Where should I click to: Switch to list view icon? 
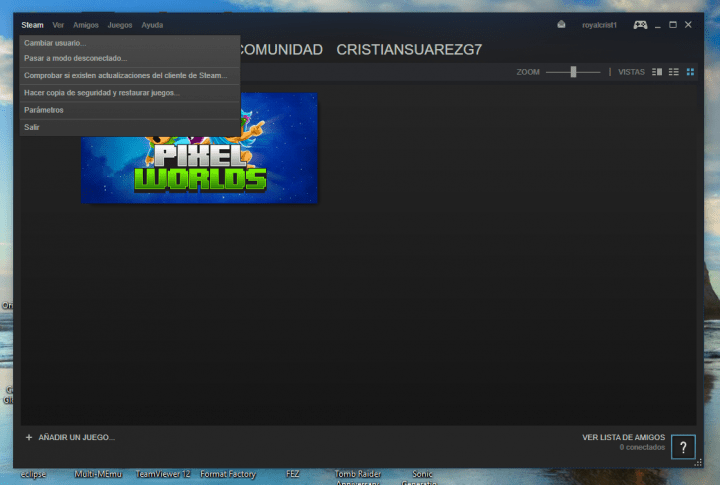click(673, 72)
